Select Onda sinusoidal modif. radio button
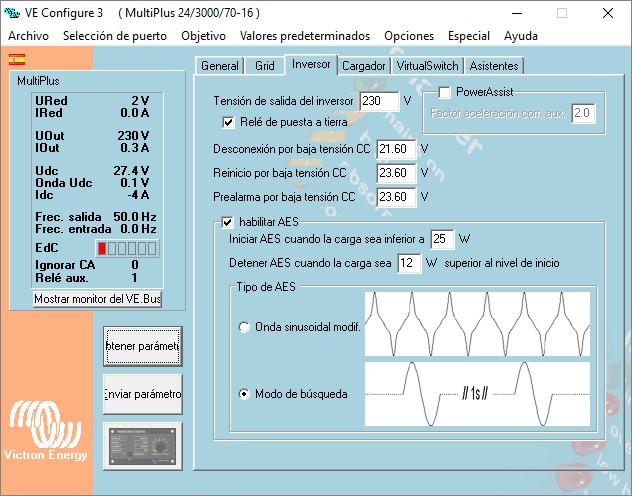 tap(244, 327)
